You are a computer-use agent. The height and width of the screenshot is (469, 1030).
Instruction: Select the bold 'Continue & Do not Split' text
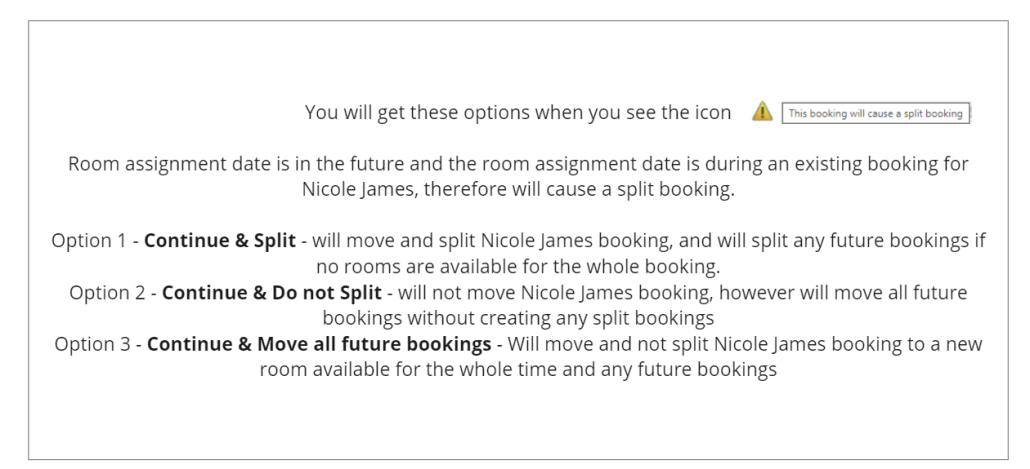(272, 292)
